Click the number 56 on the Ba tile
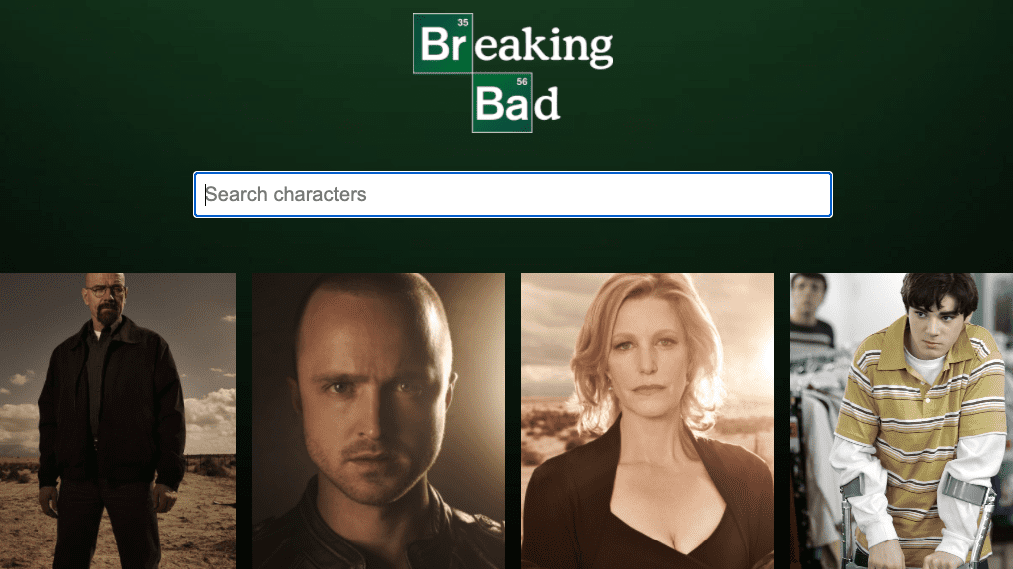 click(522, 82)
